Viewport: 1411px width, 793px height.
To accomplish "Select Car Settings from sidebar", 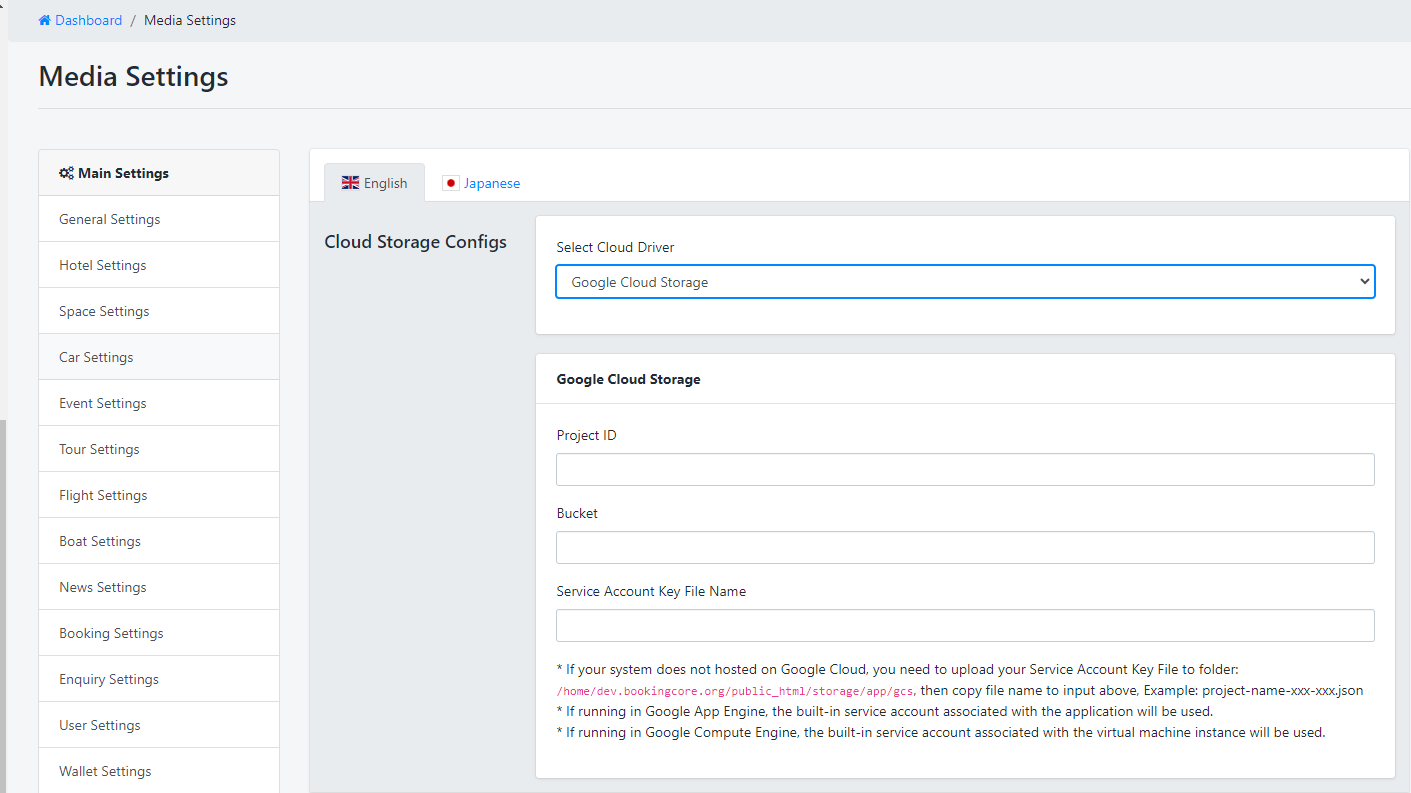I will [x=96, y=357].
